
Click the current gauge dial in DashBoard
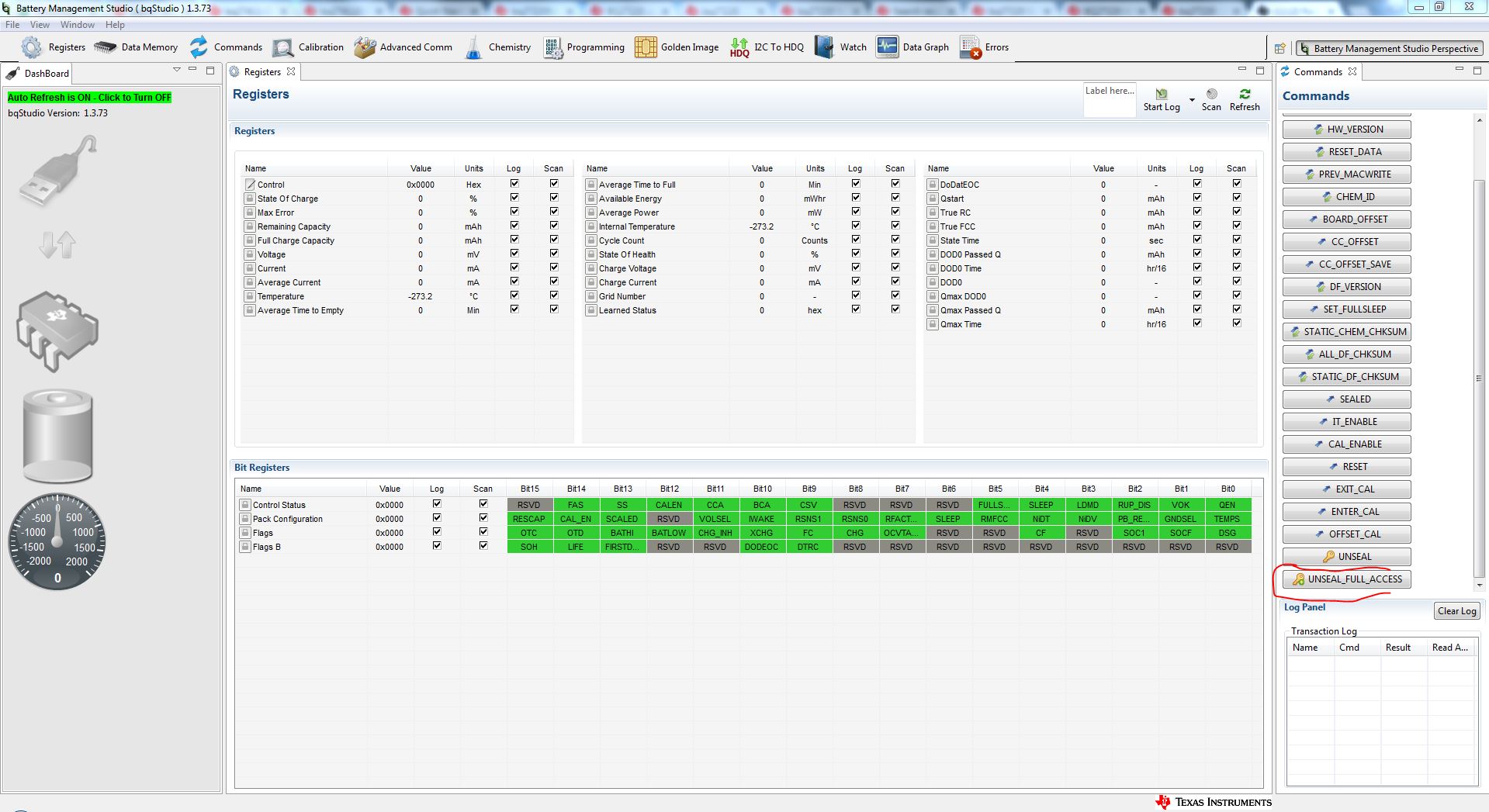(57, 542)
